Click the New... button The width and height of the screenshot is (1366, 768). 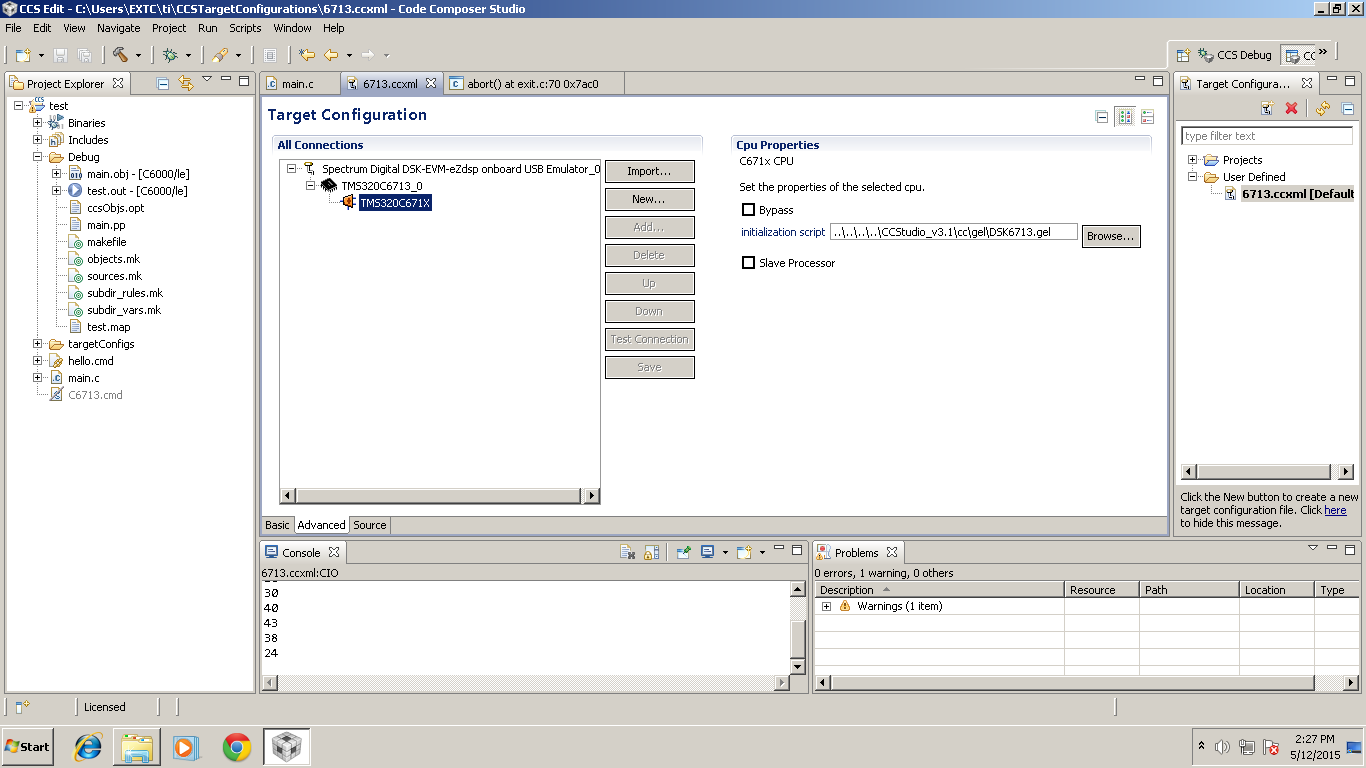649,199
